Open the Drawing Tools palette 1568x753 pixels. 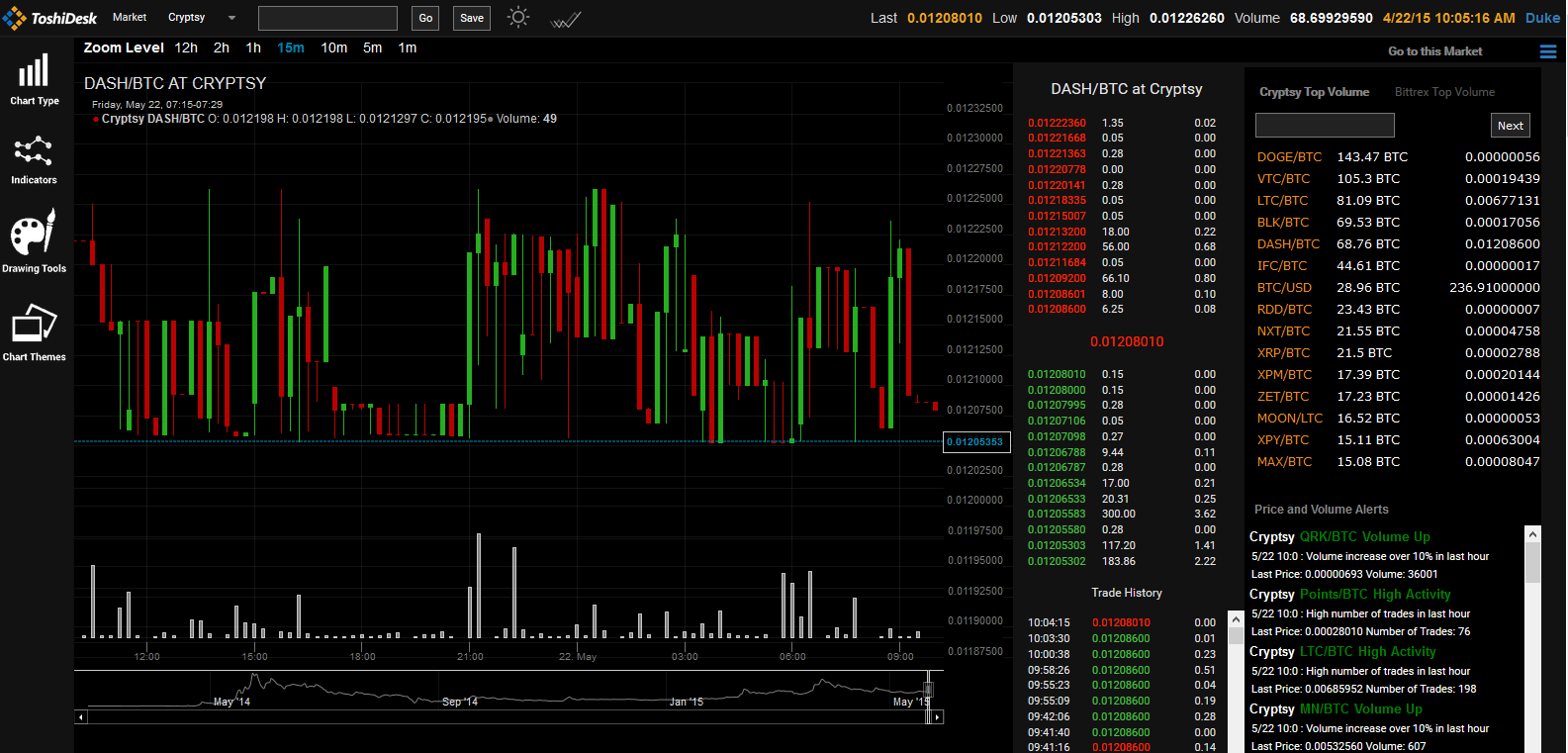[34, 241]
